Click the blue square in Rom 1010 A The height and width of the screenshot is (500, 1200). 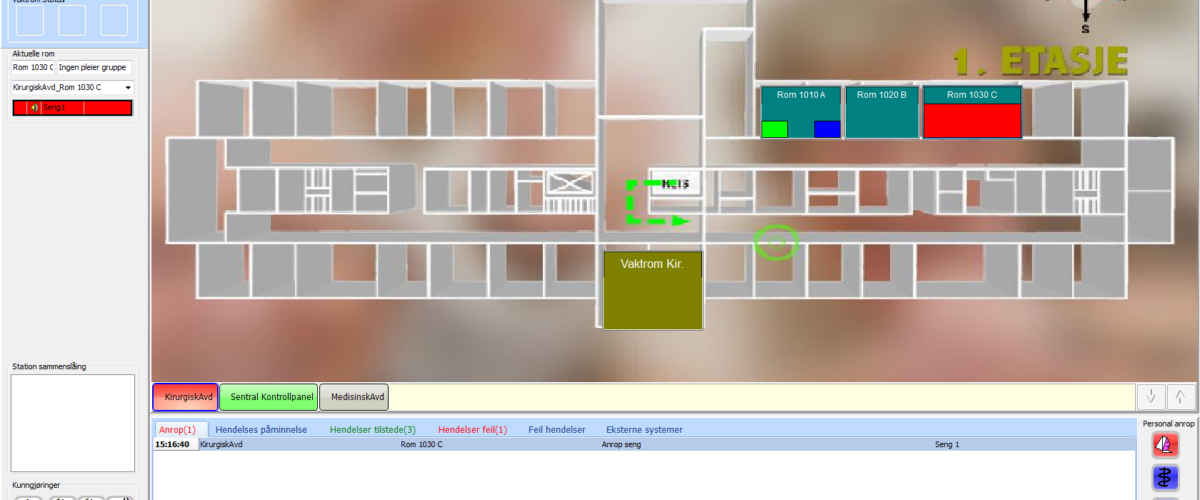click(827, 129)
